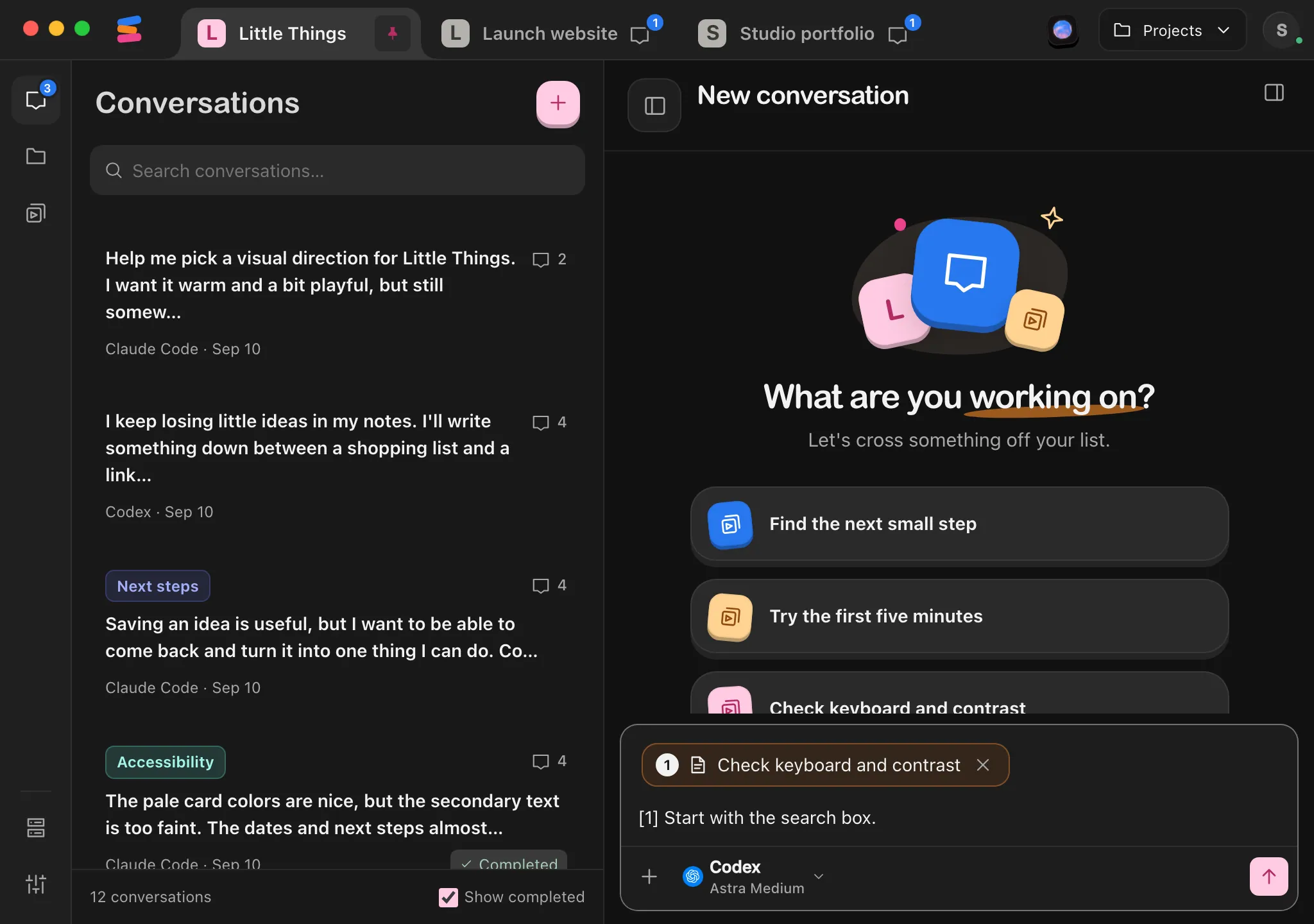Toggle the right side panel icon

[1274, 93]
